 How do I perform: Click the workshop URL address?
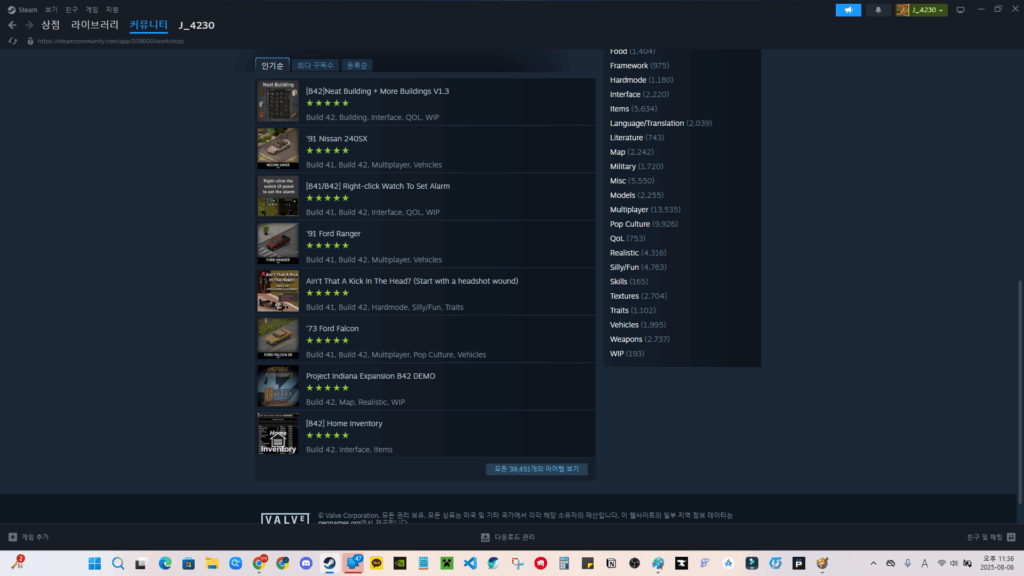click(111, 41)
